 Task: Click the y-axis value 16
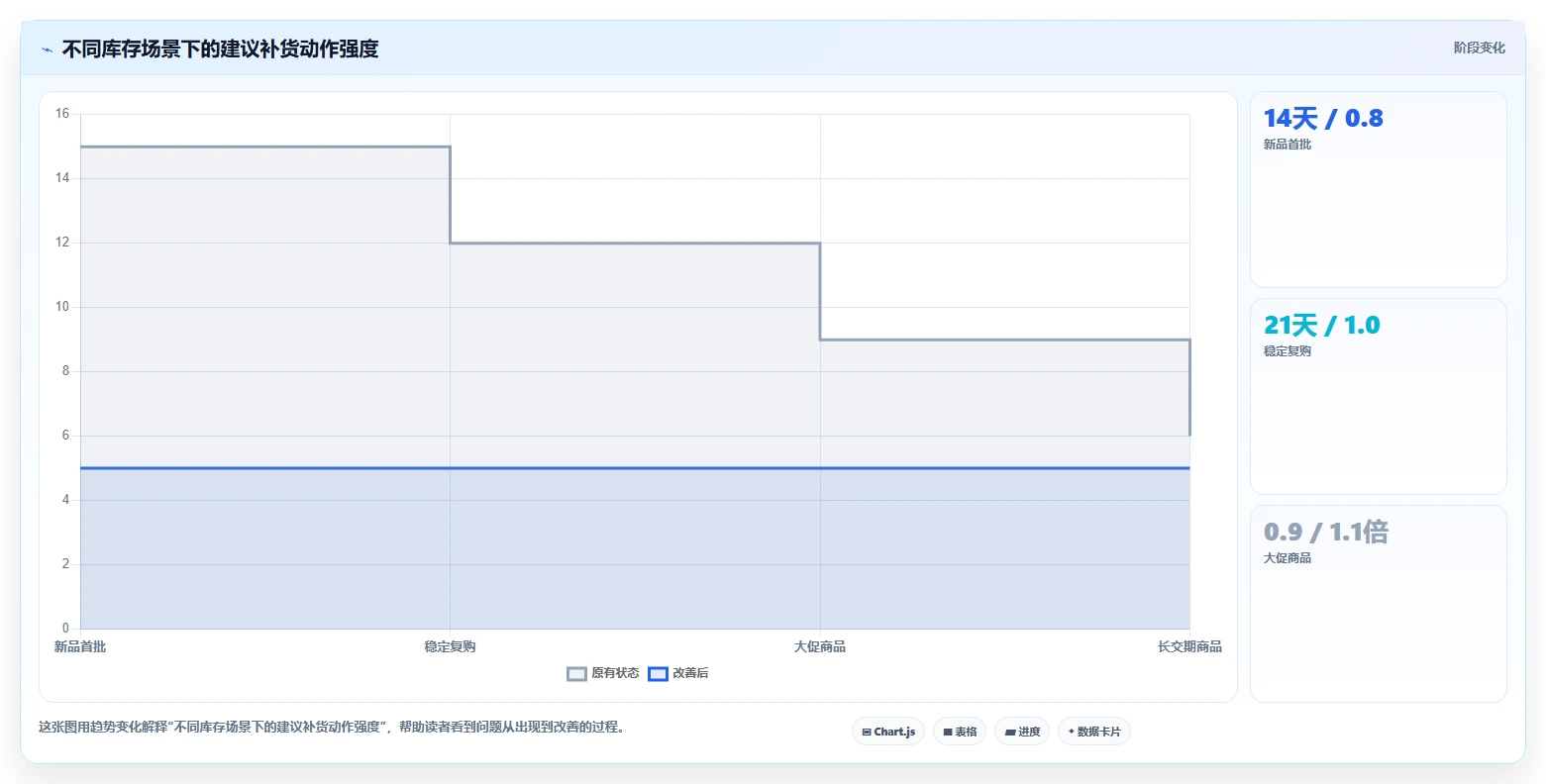[x=62, y=114]
